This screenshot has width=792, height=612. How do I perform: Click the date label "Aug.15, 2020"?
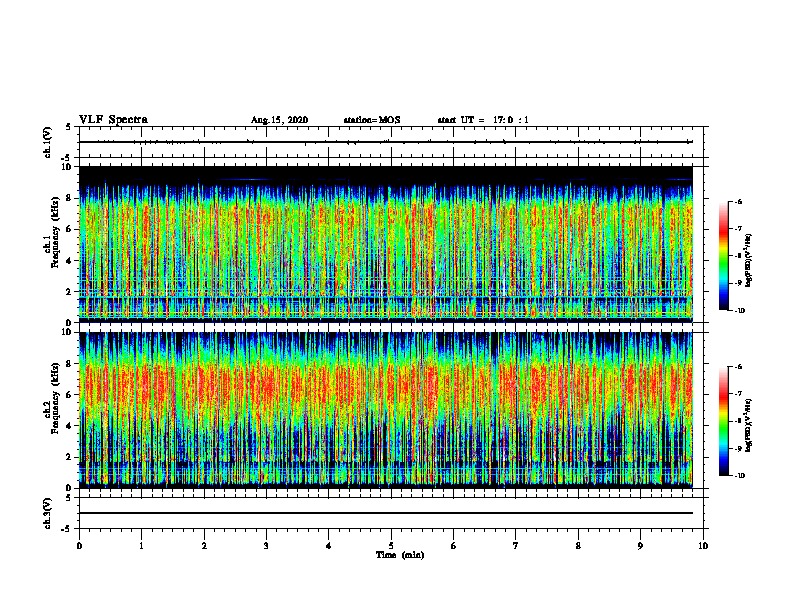[x=279, y=120]
